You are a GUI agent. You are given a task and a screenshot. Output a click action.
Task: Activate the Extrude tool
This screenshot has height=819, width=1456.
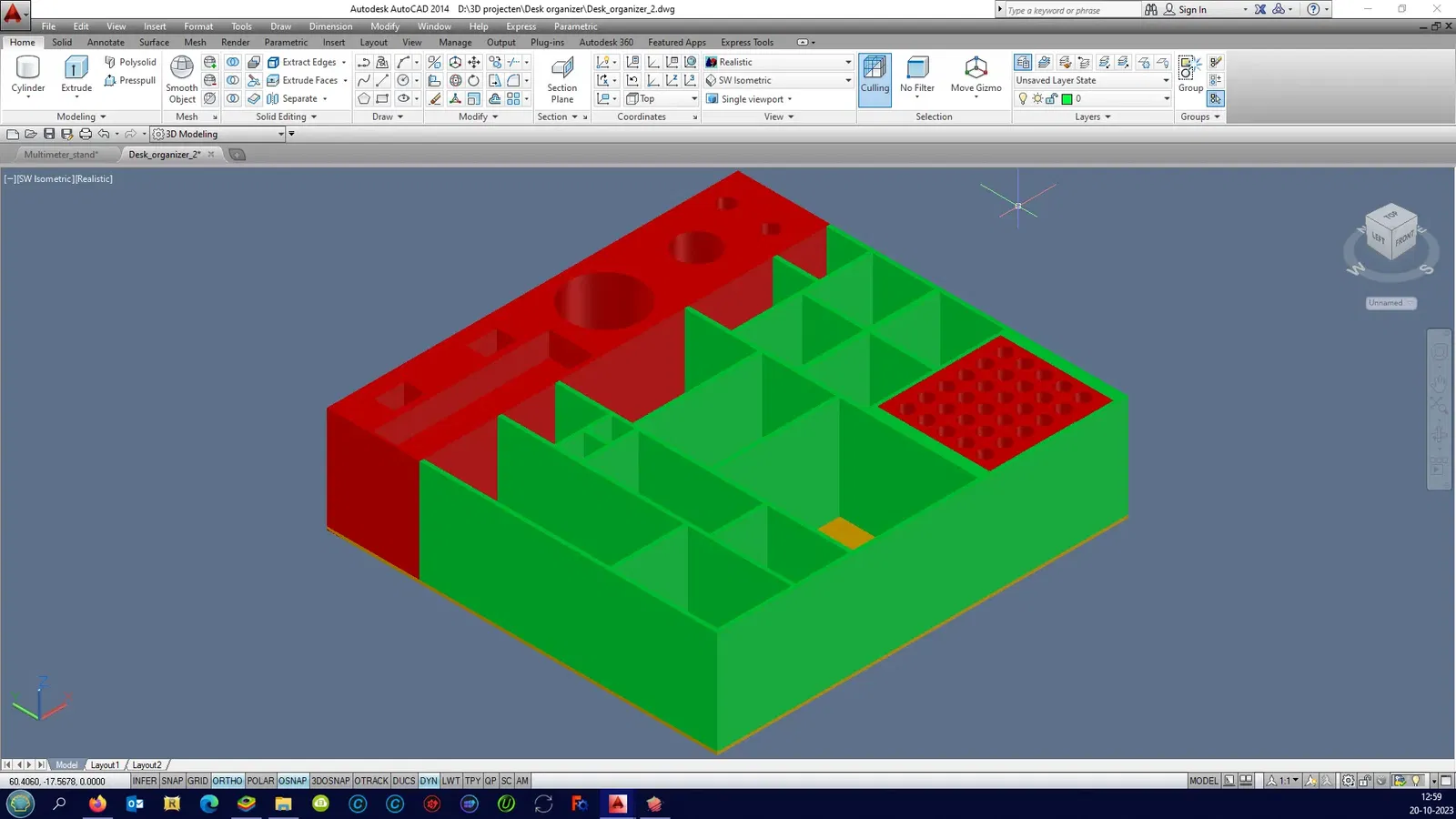[x=76, y=76]
